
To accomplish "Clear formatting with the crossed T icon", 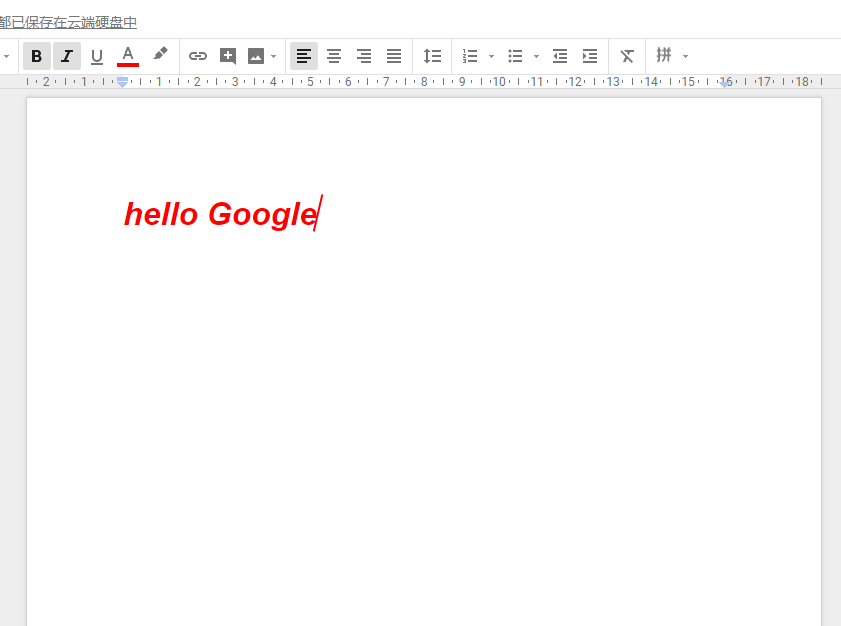I will 627,56.
